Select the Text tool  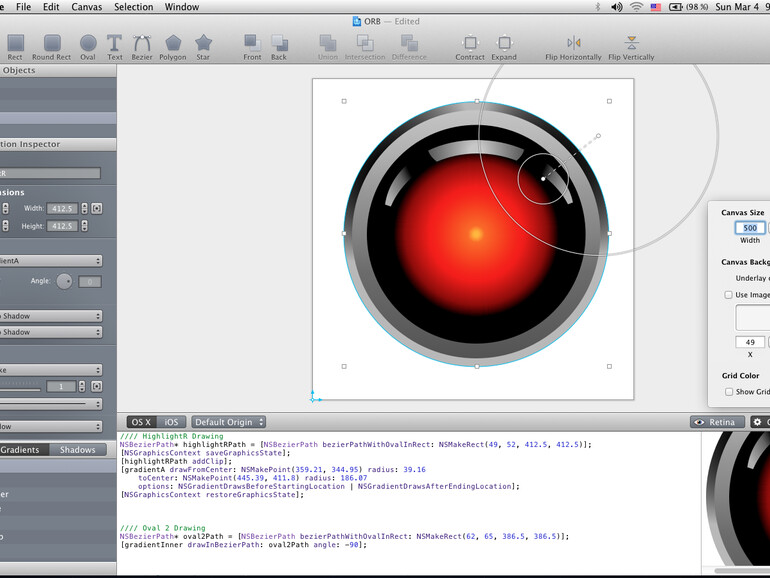[x=114, y=47]
